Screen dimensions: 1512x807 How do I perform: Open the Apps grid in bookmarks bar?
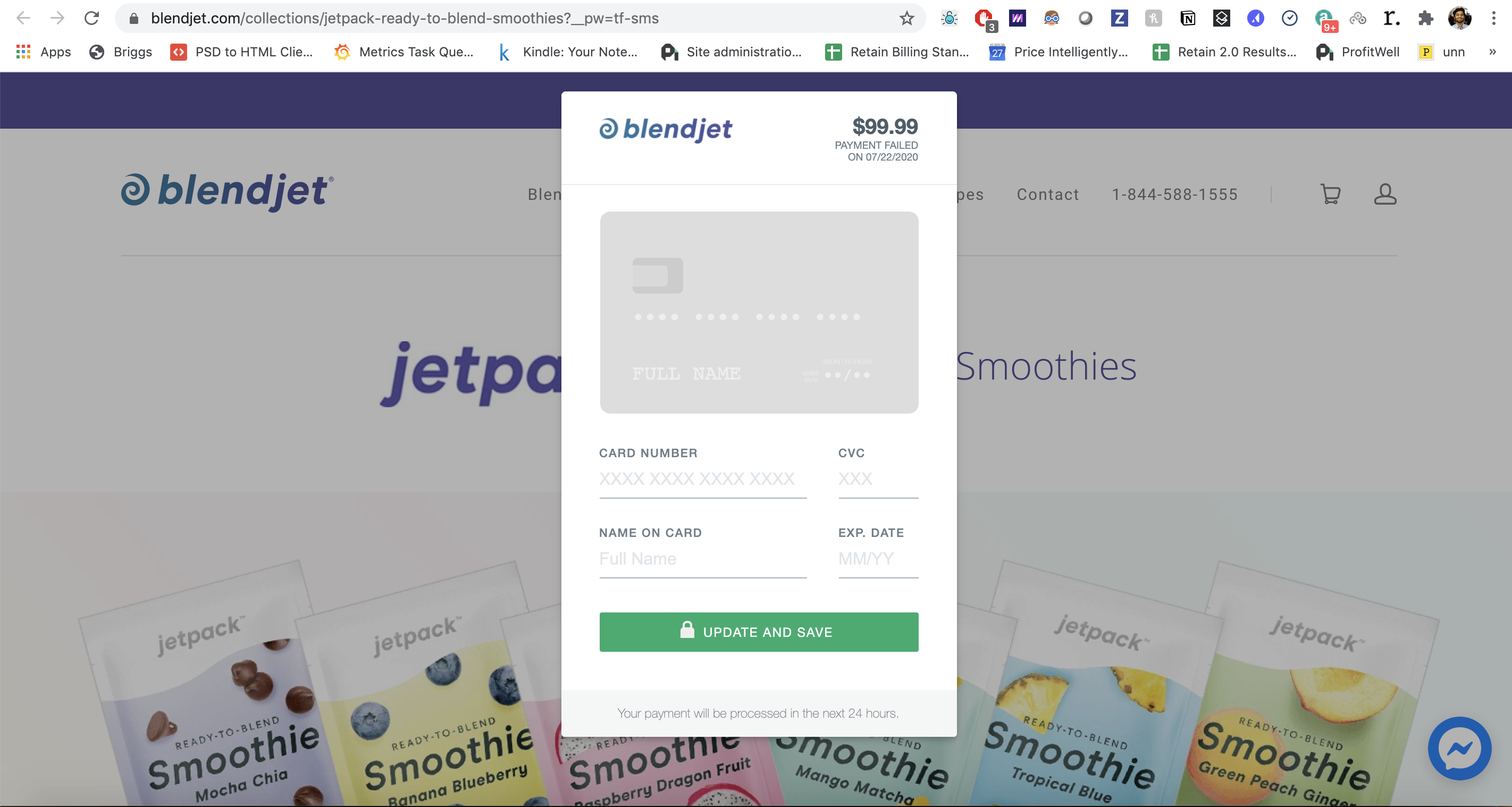click(44, 52)
